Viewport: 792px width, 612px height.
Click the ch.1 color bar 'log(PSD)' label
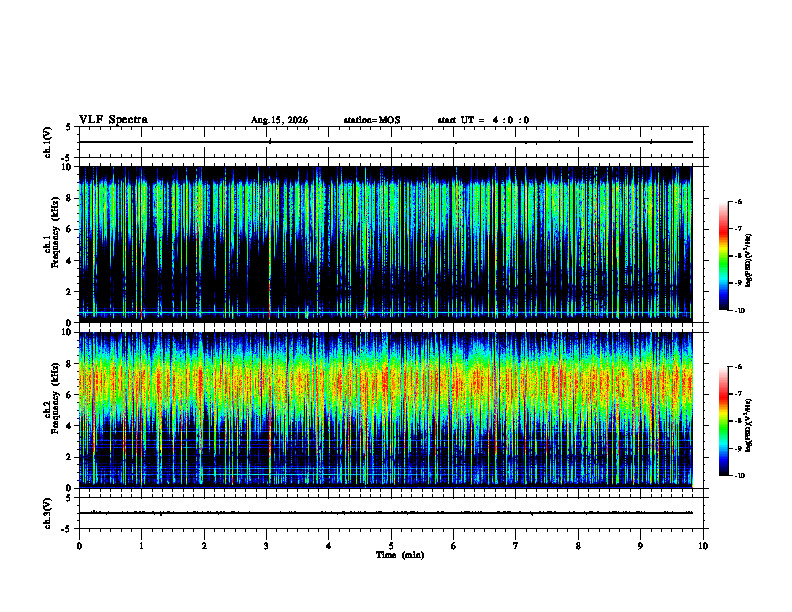pyautogui.click(x=749, y=261)
